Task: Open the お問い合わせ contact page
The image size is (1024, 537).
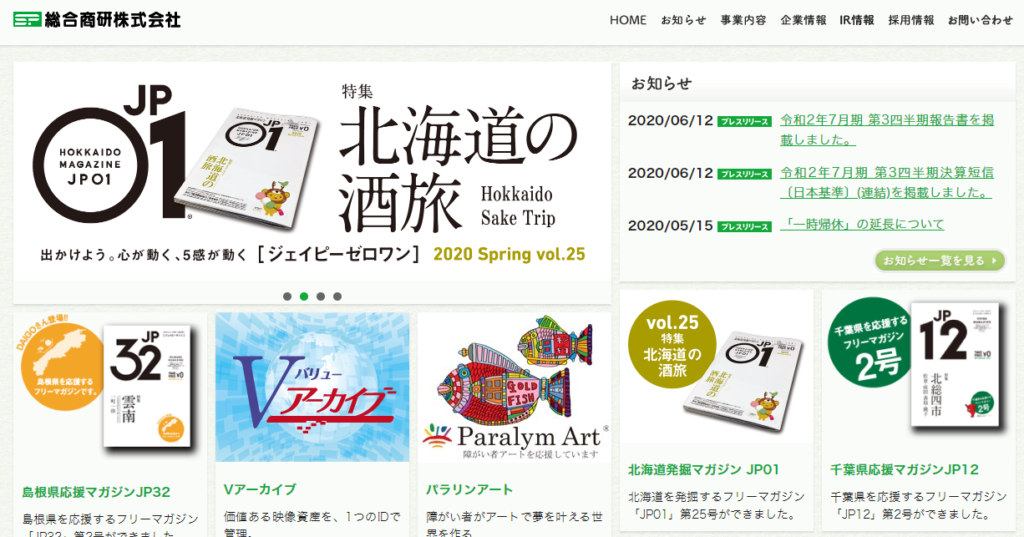Action: [980, 20]
